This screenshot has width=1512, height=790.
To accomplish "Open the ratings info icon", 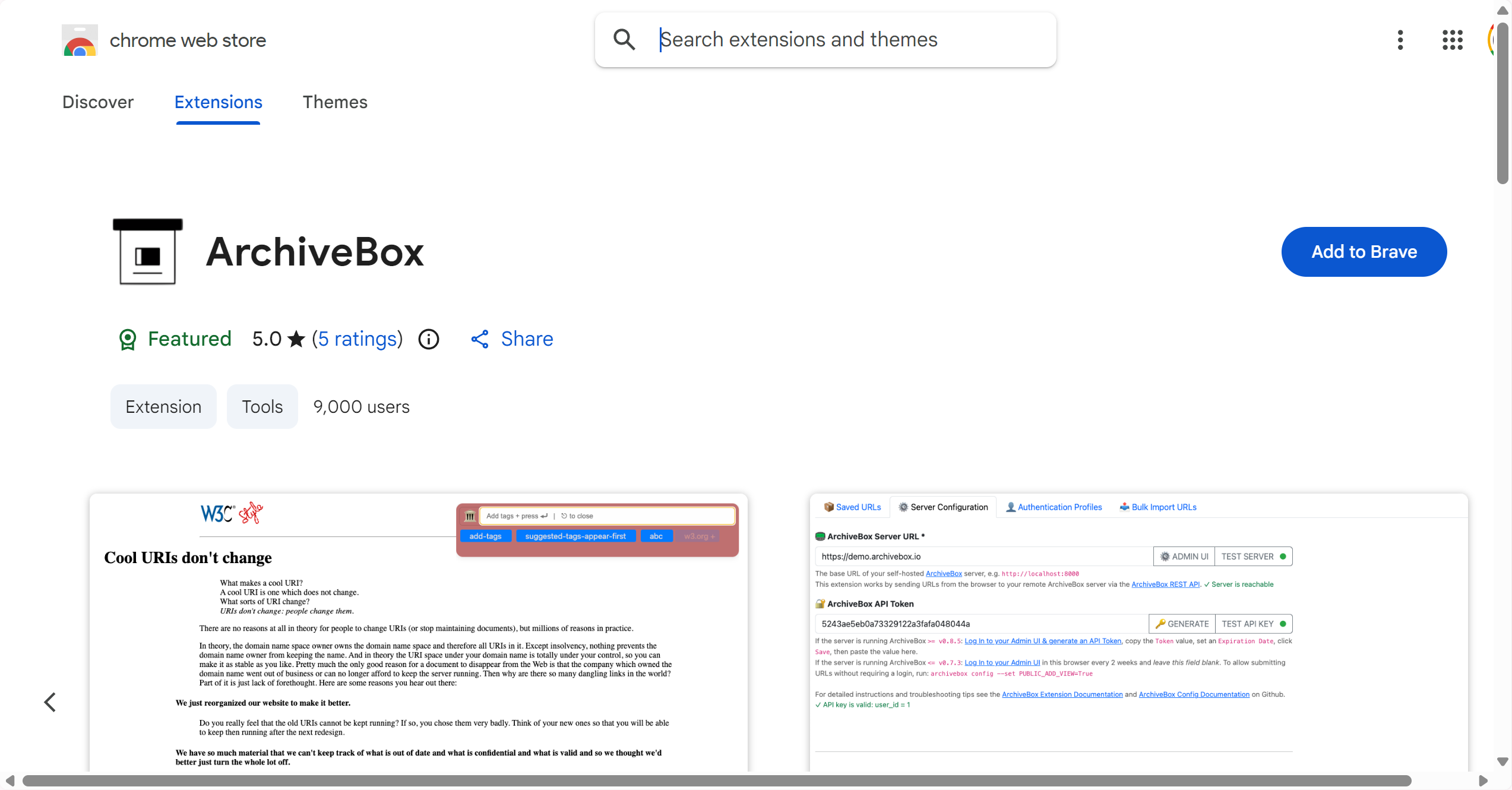I will coord(429,339).
